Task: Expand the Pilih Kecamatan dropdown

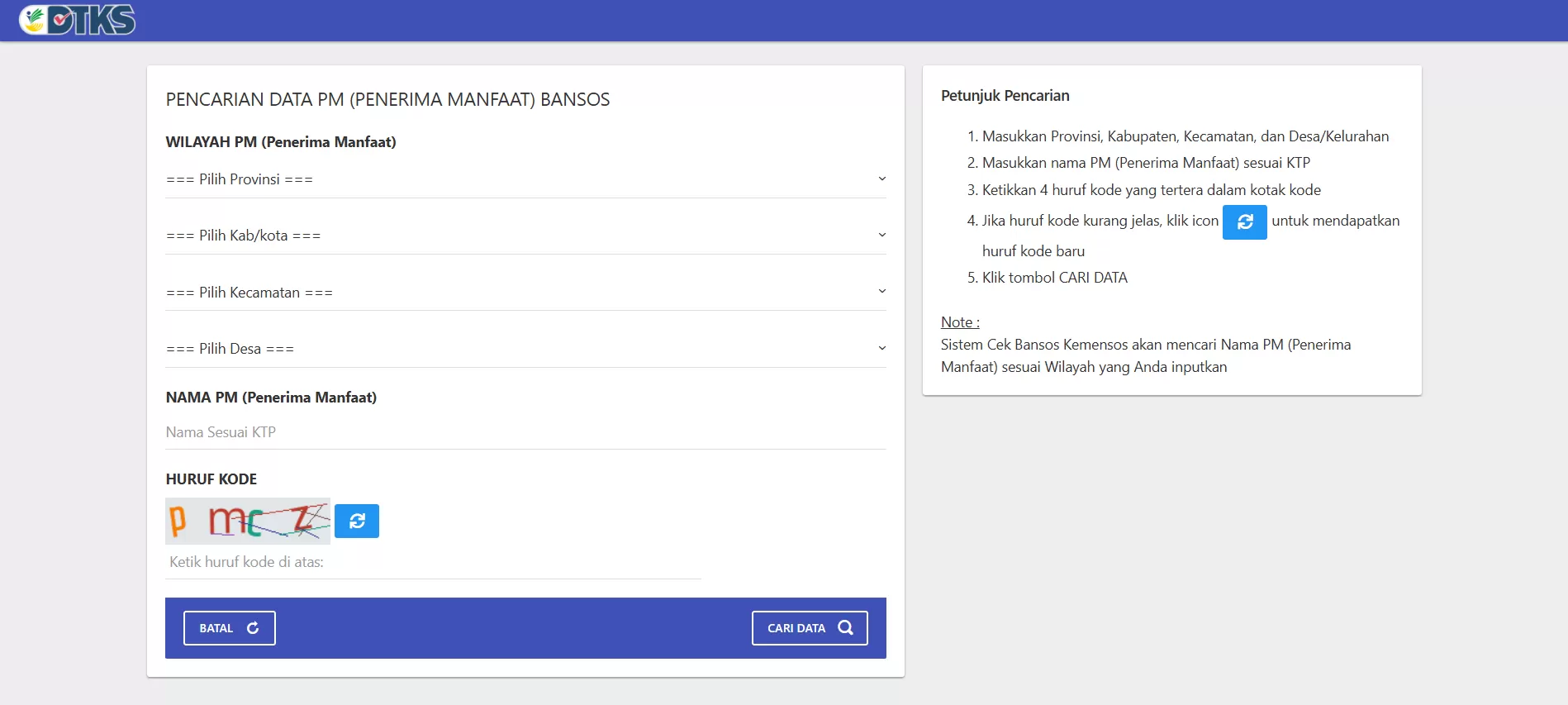Action: click(x=525, y=293)
